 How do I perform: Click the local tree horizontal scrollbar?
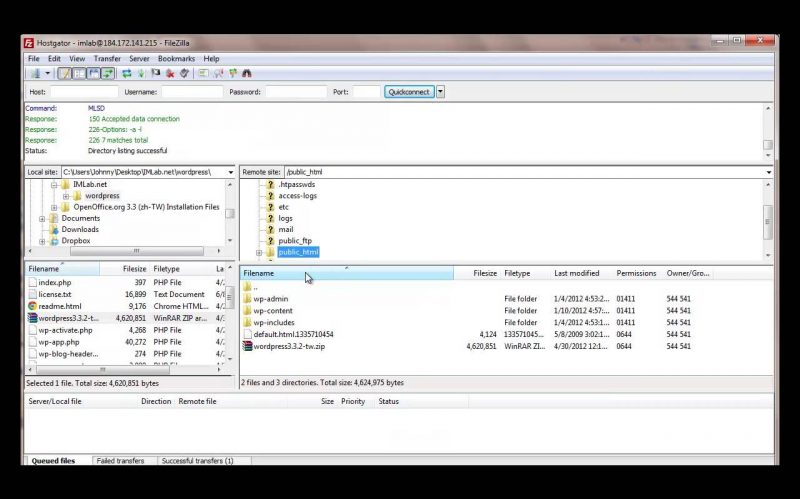pos(130,251)
